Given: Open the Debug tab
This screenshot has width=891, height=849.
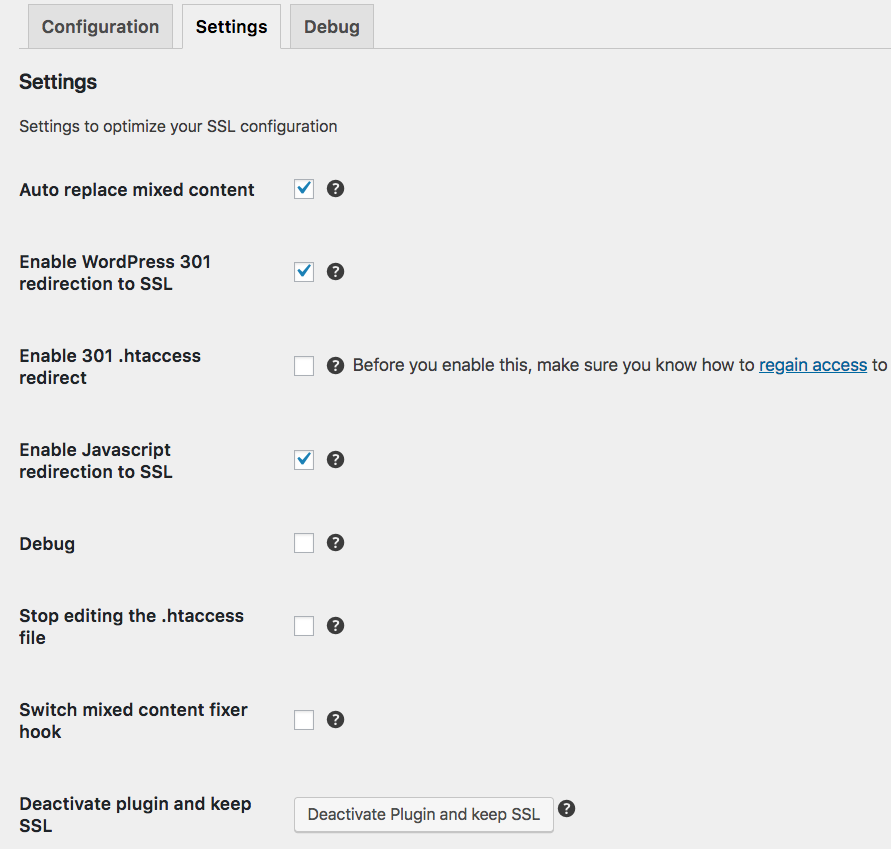Looking at the screenshot, I should pos(331,26).
